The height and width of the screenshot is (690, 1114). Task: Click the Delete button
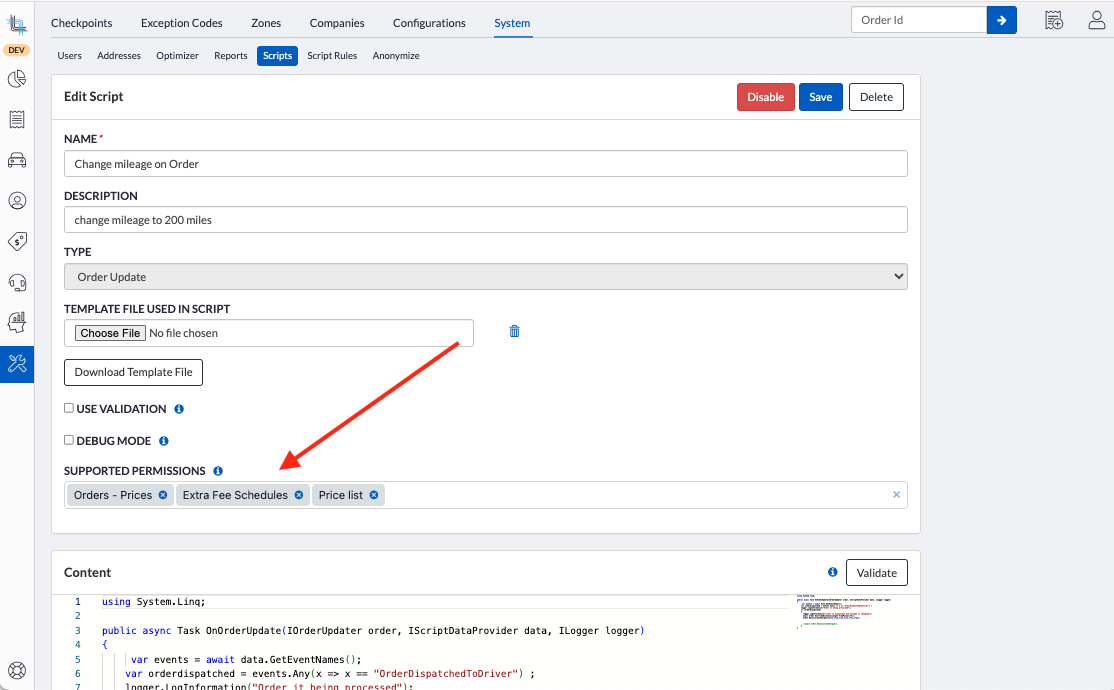pyautogui.click(x=876, y=97)
